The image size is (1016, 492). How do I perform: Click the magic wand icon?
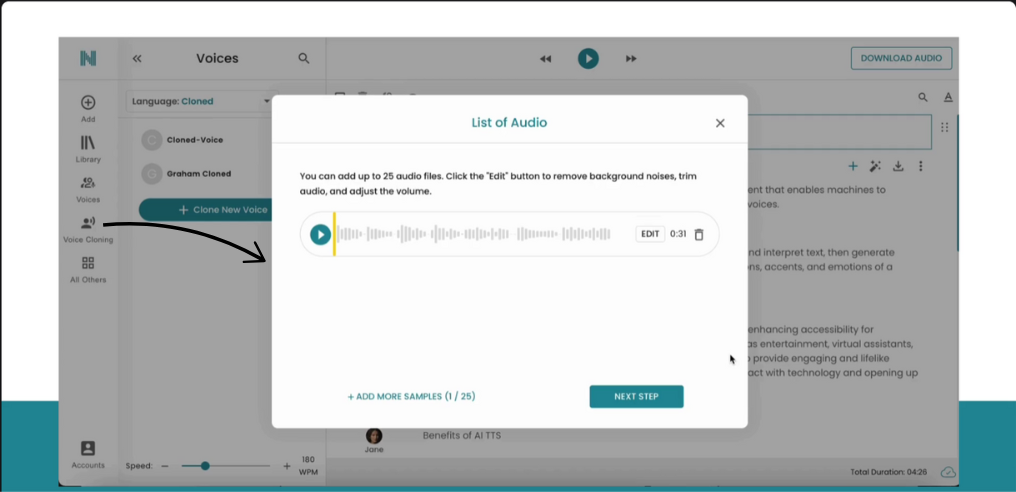pos(875,166)
